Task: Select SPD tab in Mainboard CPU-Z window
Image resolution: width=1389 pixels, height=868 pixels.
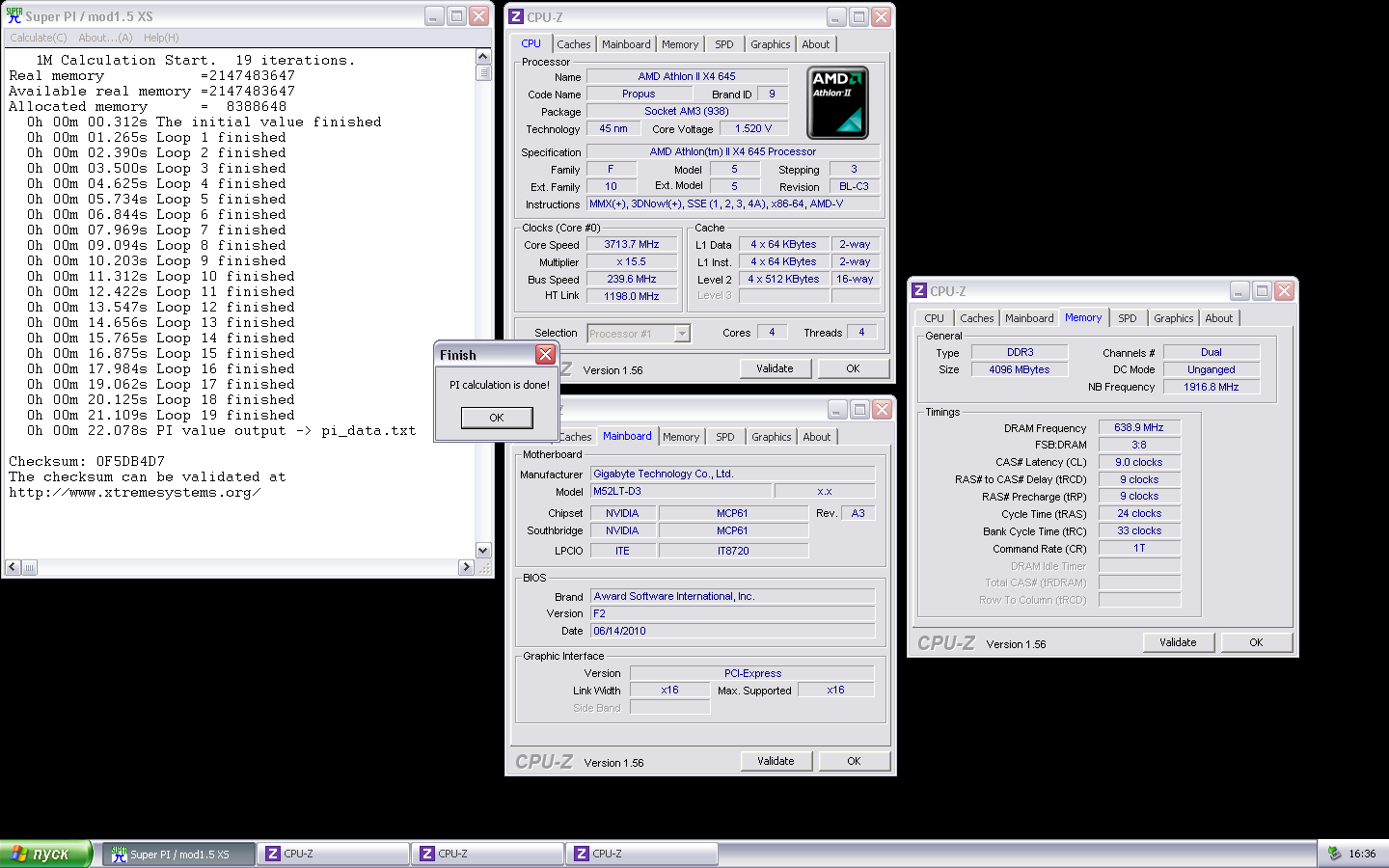Action: tap(725, 437)
